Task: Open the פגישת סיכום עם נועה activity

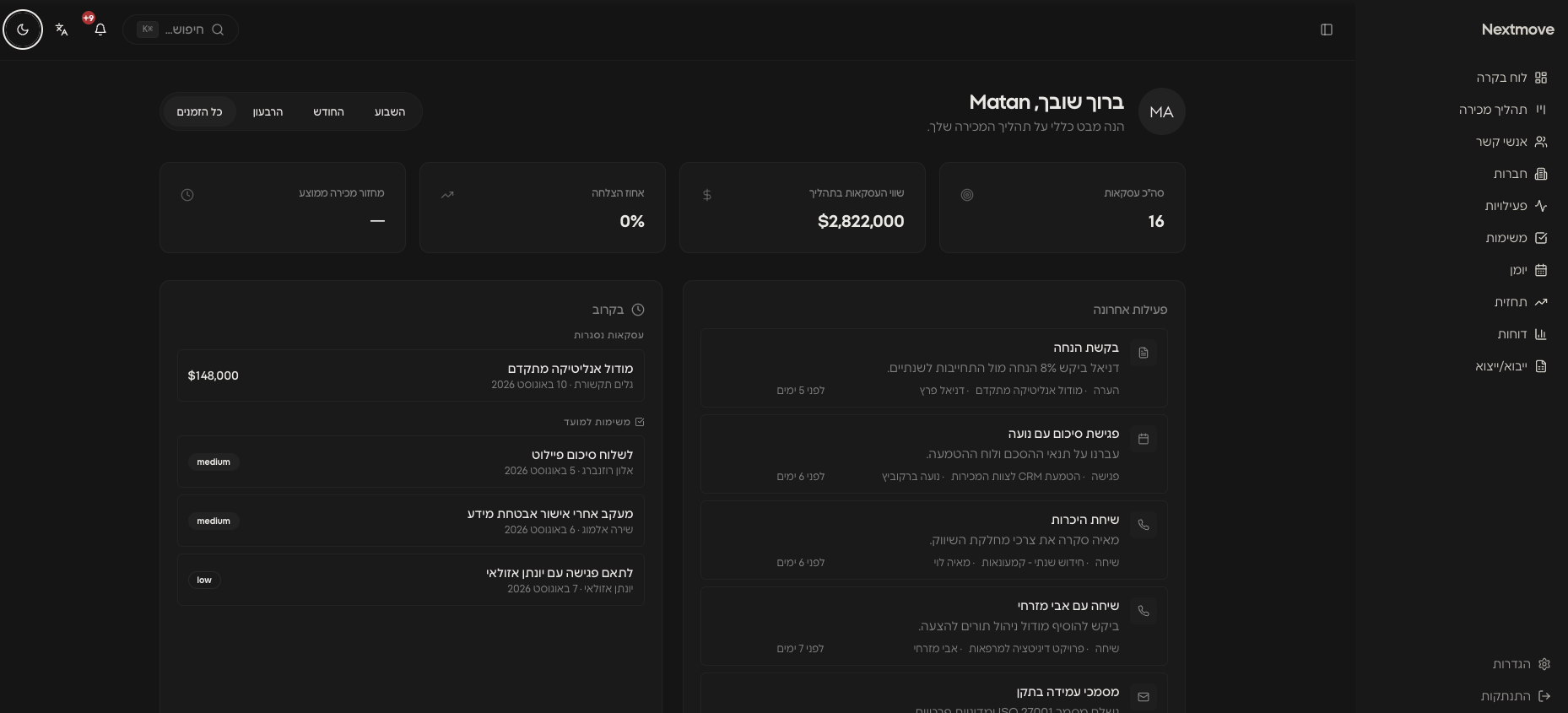Action: pos(934,454)
